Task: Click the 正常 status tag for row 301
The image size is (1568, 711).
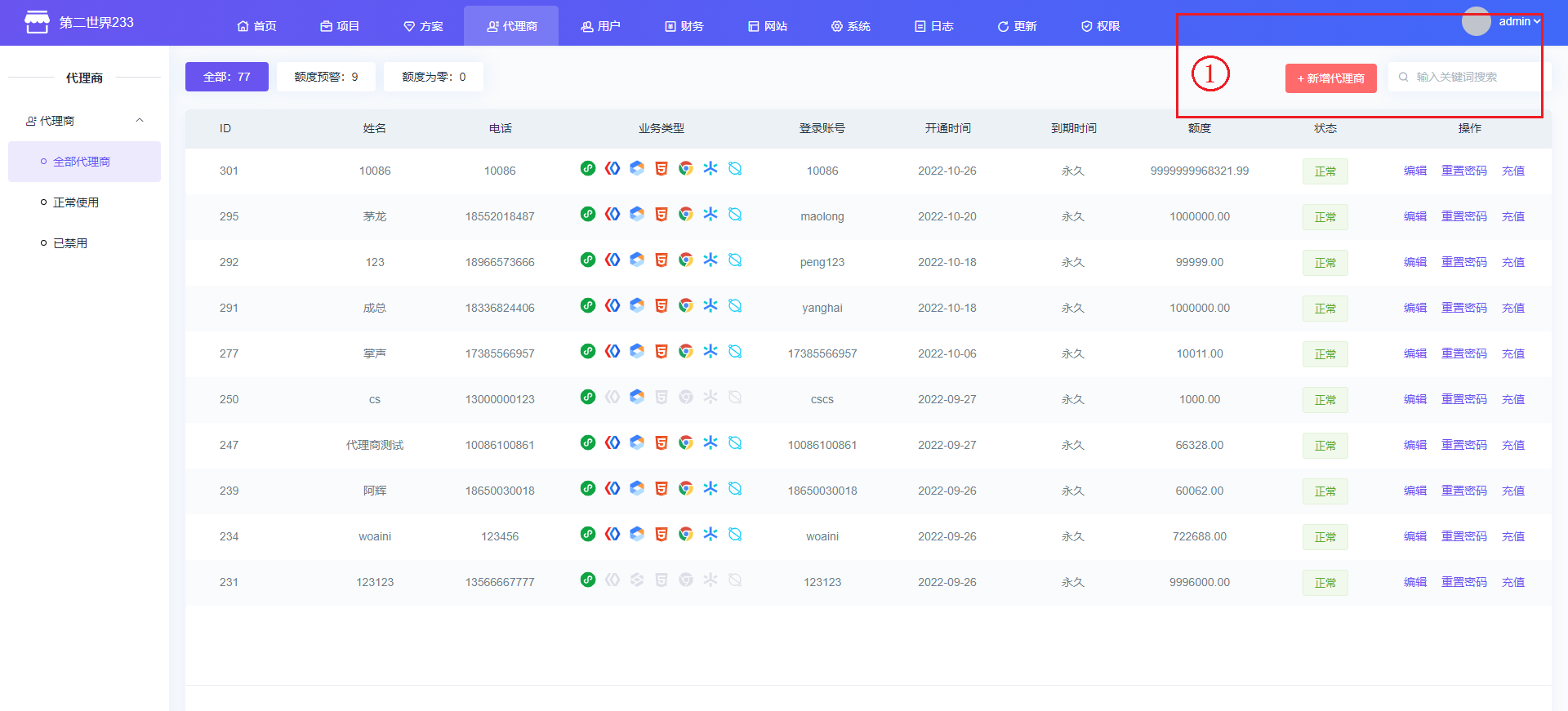Action: point(1325,171)
